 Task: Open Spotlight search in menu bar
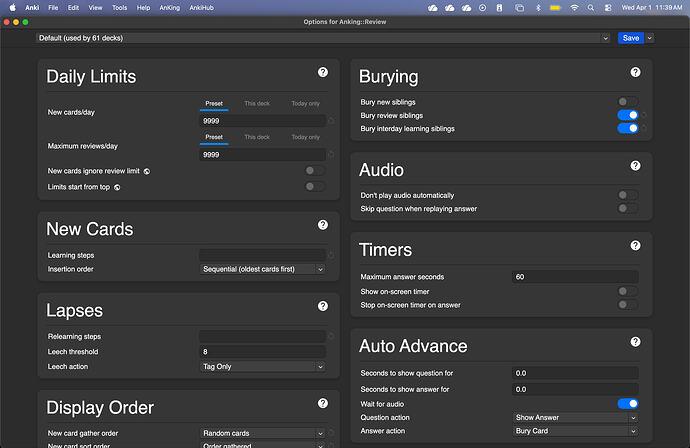pyautogui.click(x=591, y=7)
